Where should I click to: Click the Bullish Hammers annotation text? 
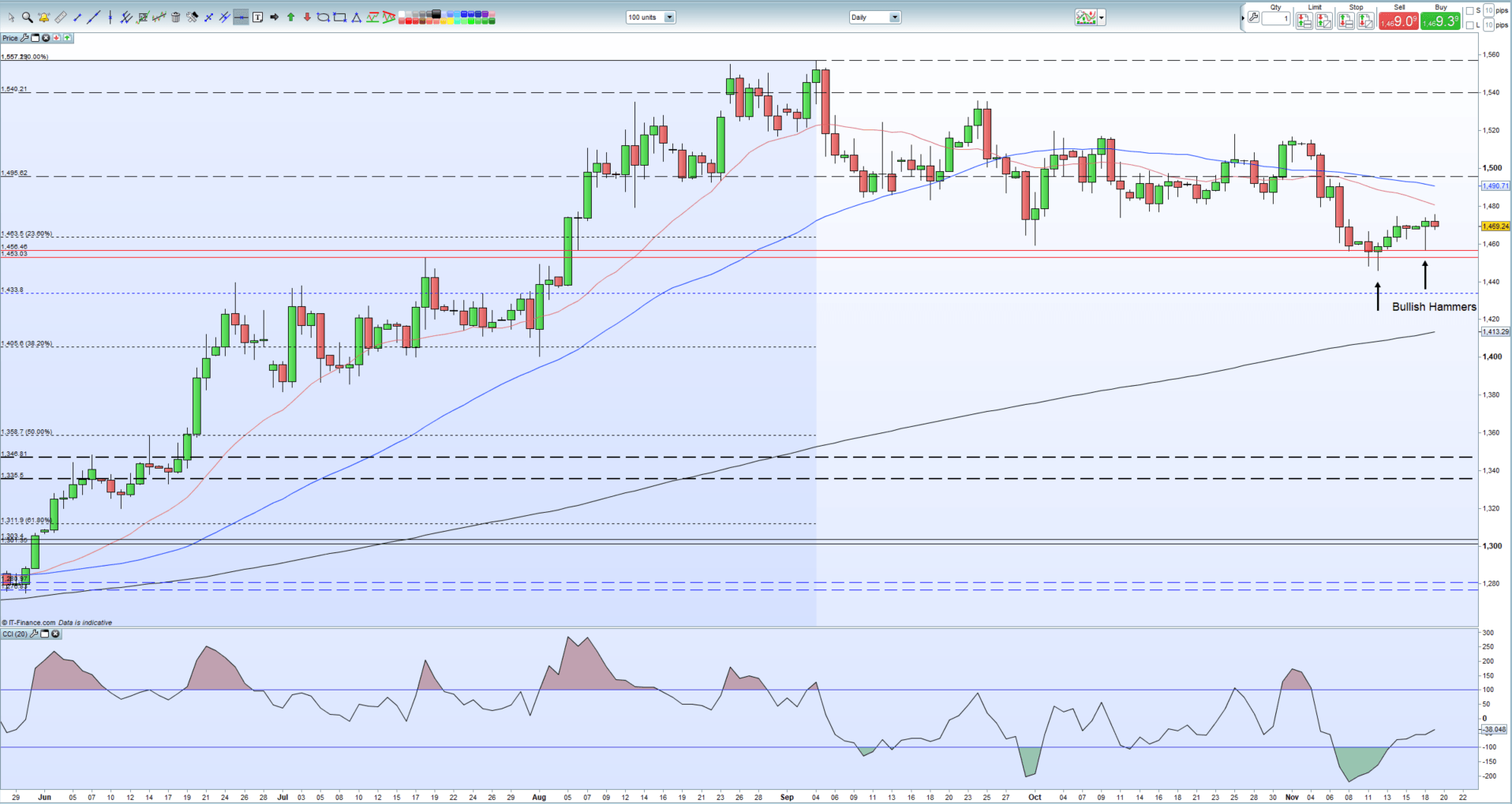tap(1434, 307)
